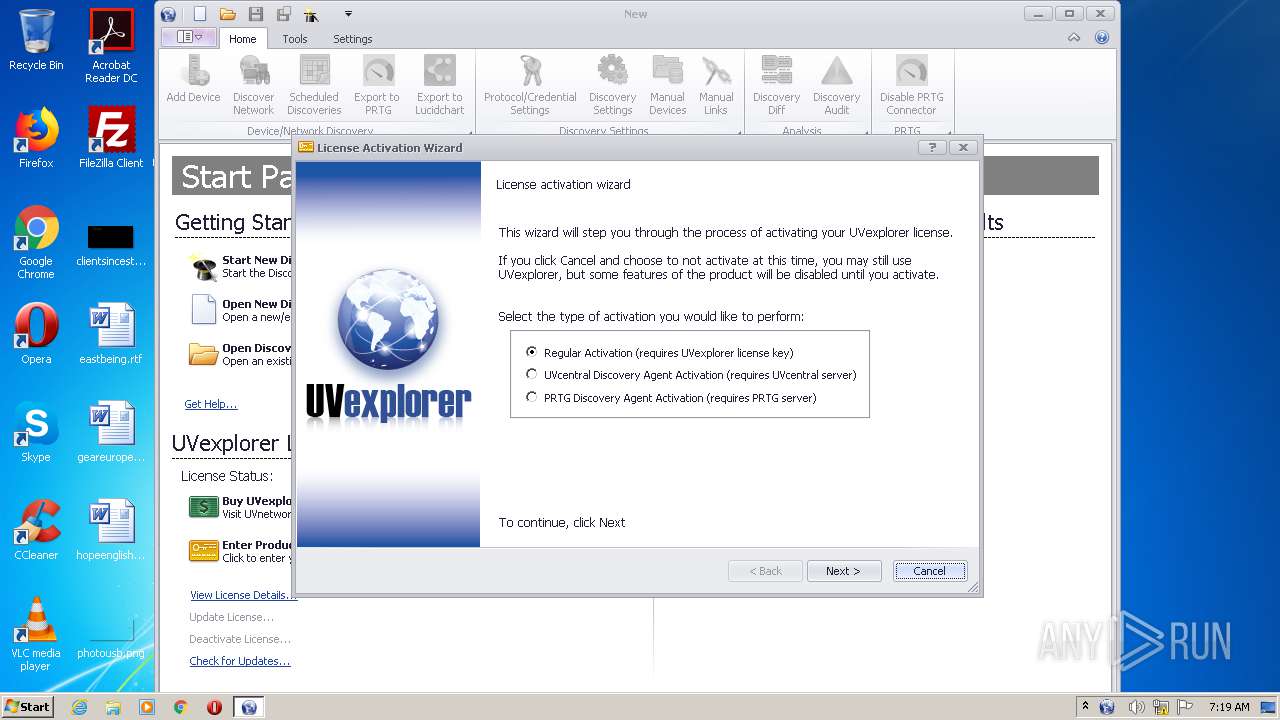Click the Buy UVexplorer dollar icon
Viewport: 1280px width, 720px height.
pyautogui.click(x=203, y=507)
